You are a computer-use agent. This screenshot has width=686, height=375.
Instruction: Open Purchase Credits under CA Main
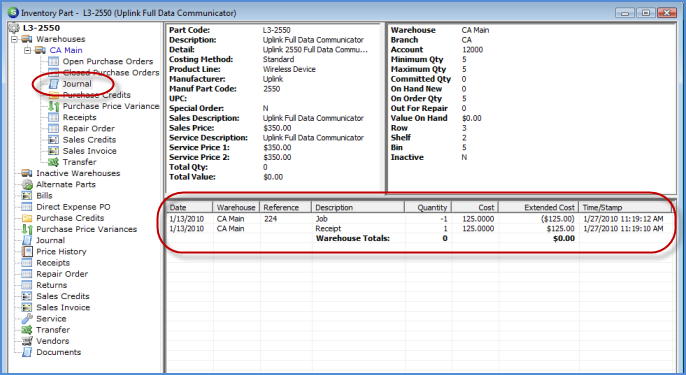97,95
